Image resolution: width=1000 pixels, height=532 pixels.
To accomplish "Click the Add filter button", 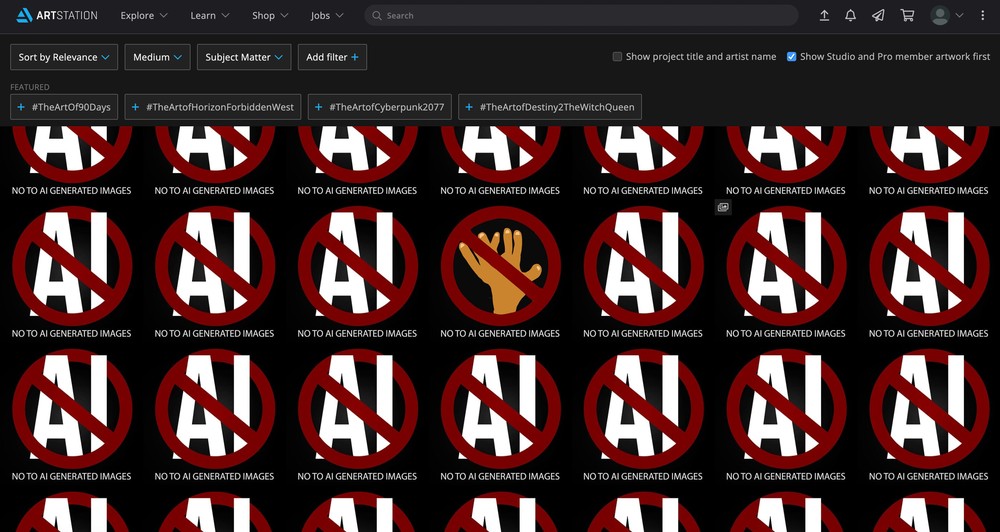I will click(x=332, y=57).
